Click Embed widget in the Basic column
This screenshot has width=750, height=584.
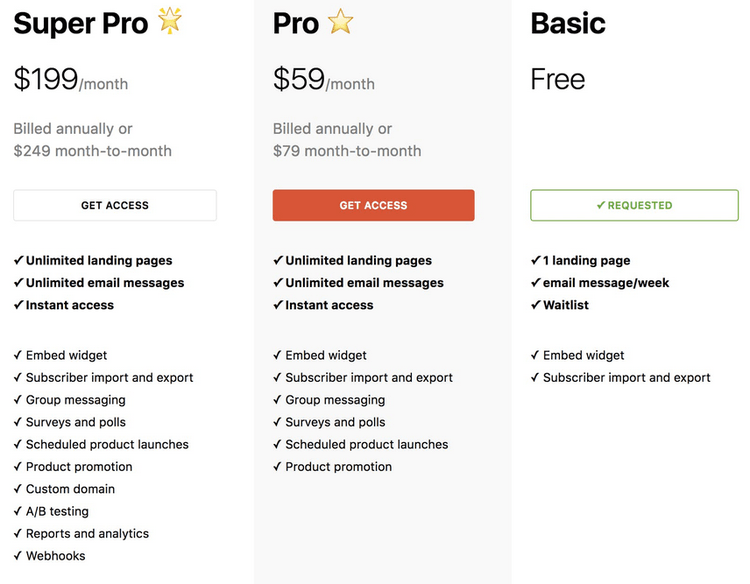pos(583,355)
